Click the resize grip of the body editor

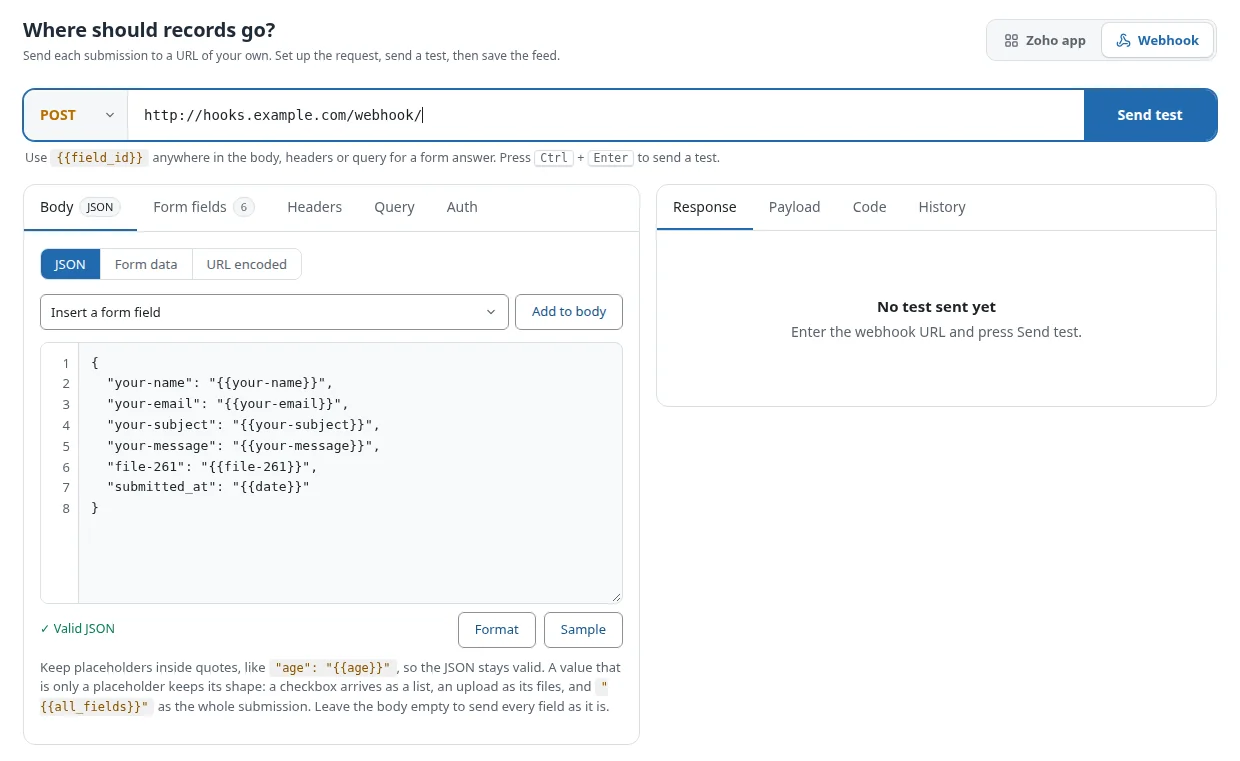(615, 596)
